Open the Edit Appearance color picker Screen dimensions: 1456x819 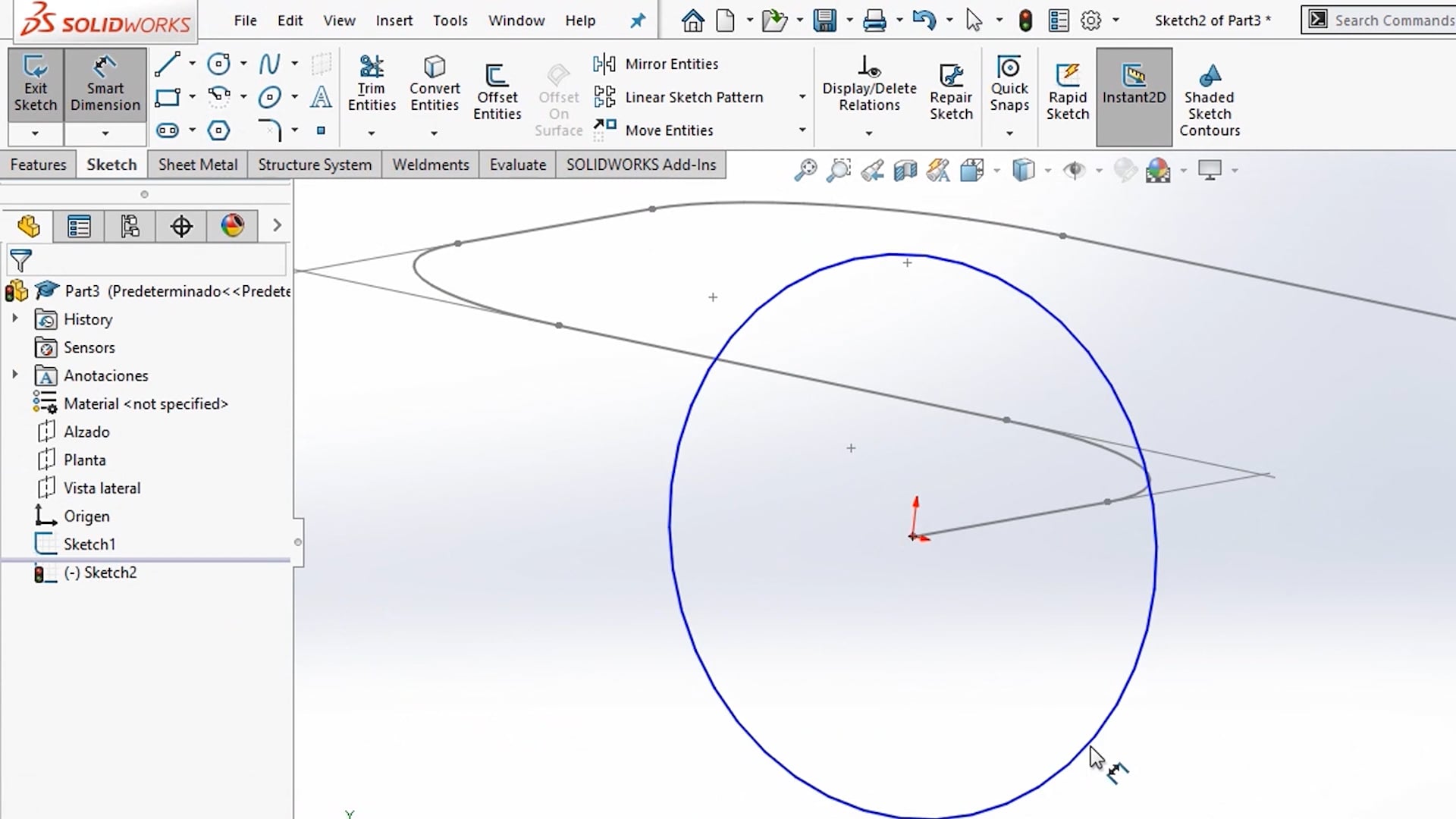[1159, 169]
